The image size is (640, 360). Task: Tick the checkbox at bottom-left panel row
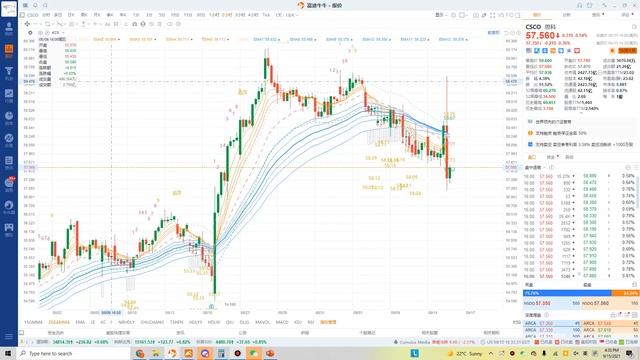[22, 333]
